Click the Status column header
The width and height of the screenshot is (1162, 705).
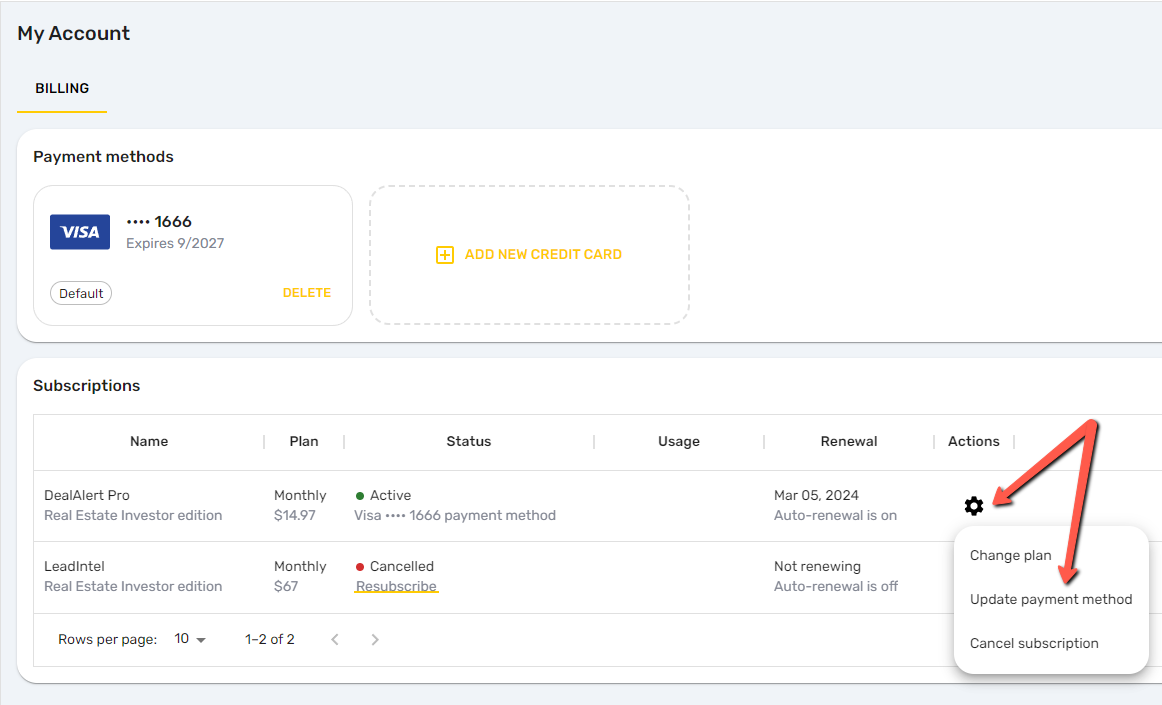pos(468,441)
